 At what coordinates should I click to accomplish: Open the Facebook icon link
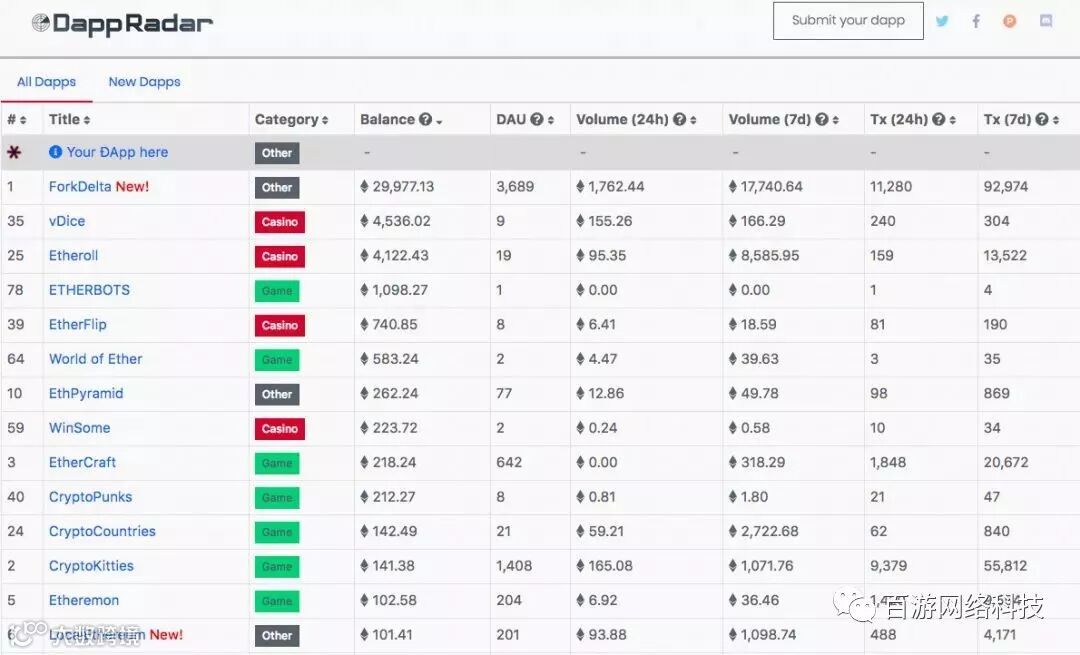[976, 21]
